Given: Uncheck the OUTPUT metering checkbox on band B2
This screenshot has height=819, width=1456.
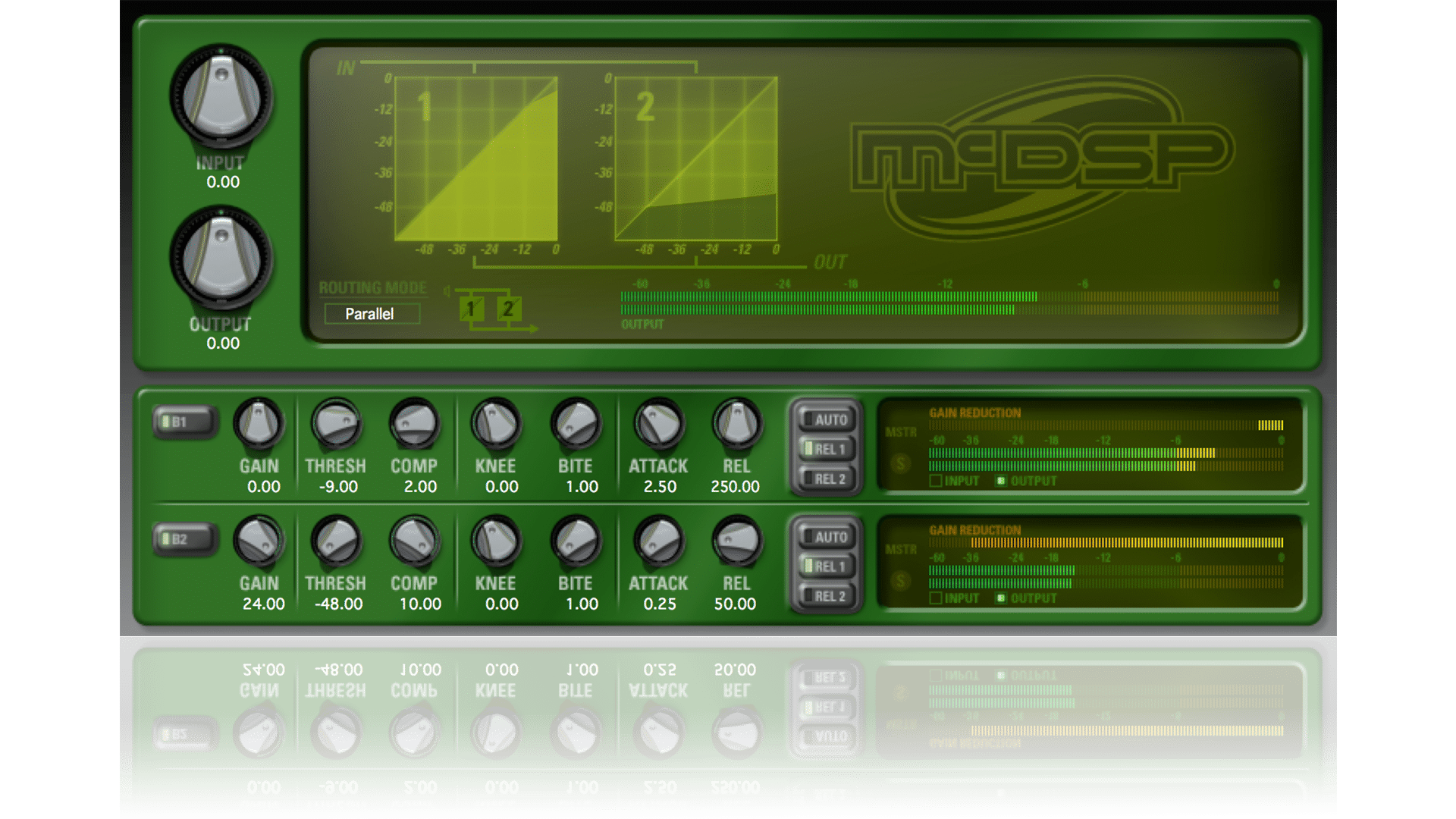Looking at the screenshot, I should (1000, 598).
